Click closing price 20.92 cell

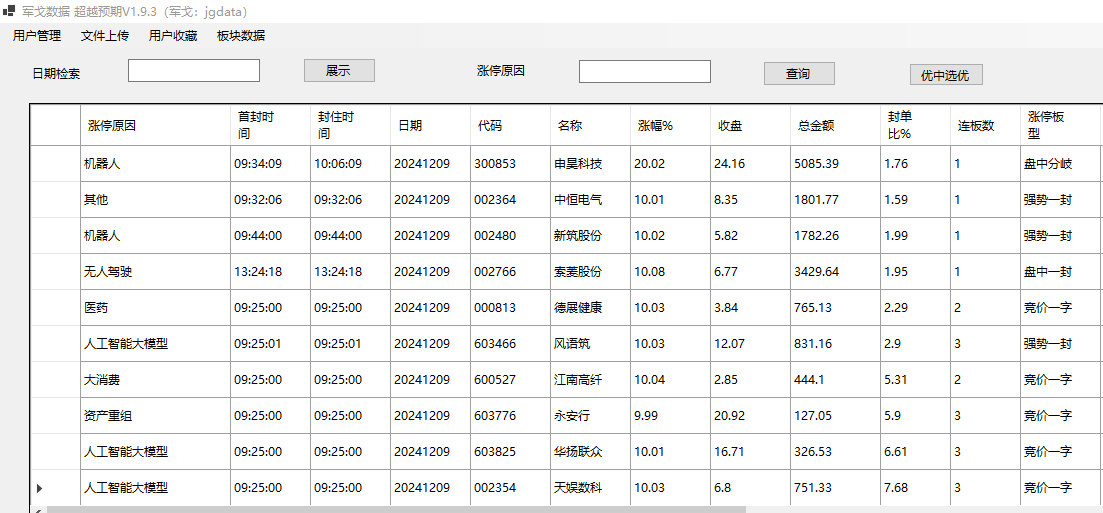pyautogui.click(x=751, y=416)
